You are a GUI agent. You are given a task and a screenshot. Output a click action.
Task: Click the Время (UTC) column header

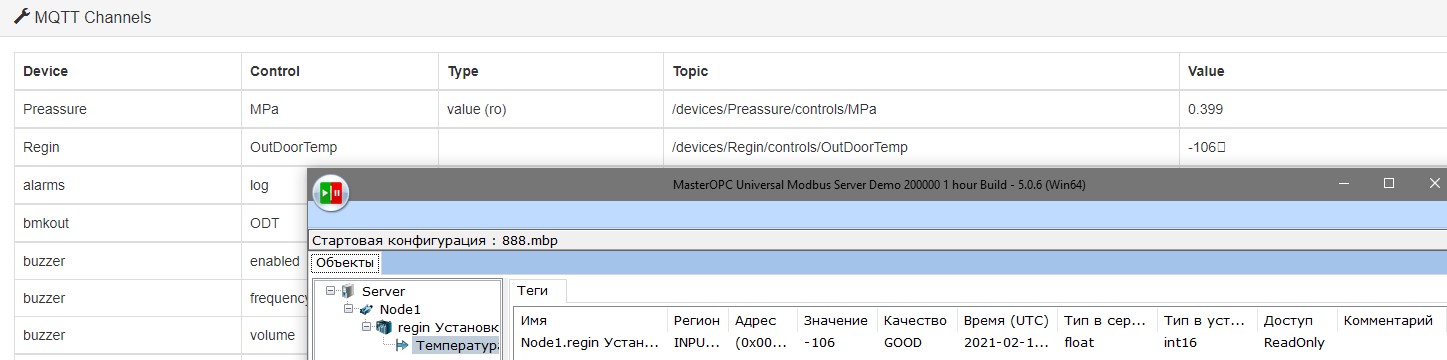(x=1005, y=320)
